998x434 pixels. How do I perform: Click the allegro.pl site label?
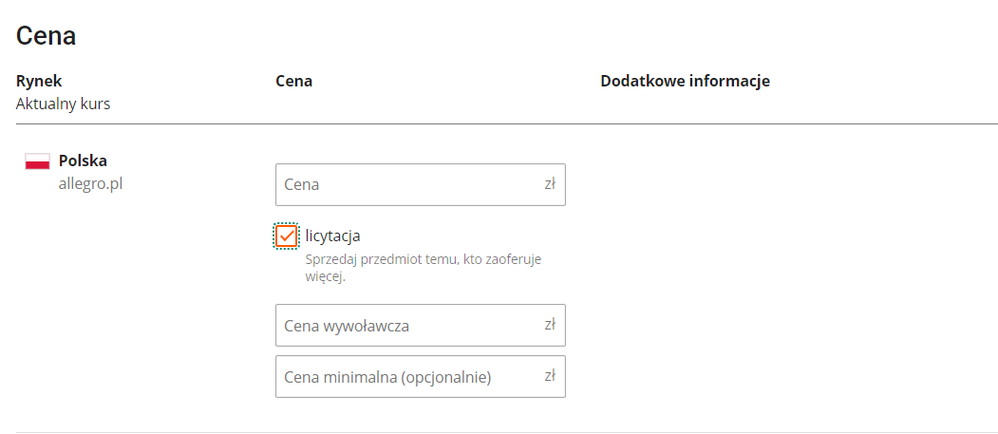[90, 185]
